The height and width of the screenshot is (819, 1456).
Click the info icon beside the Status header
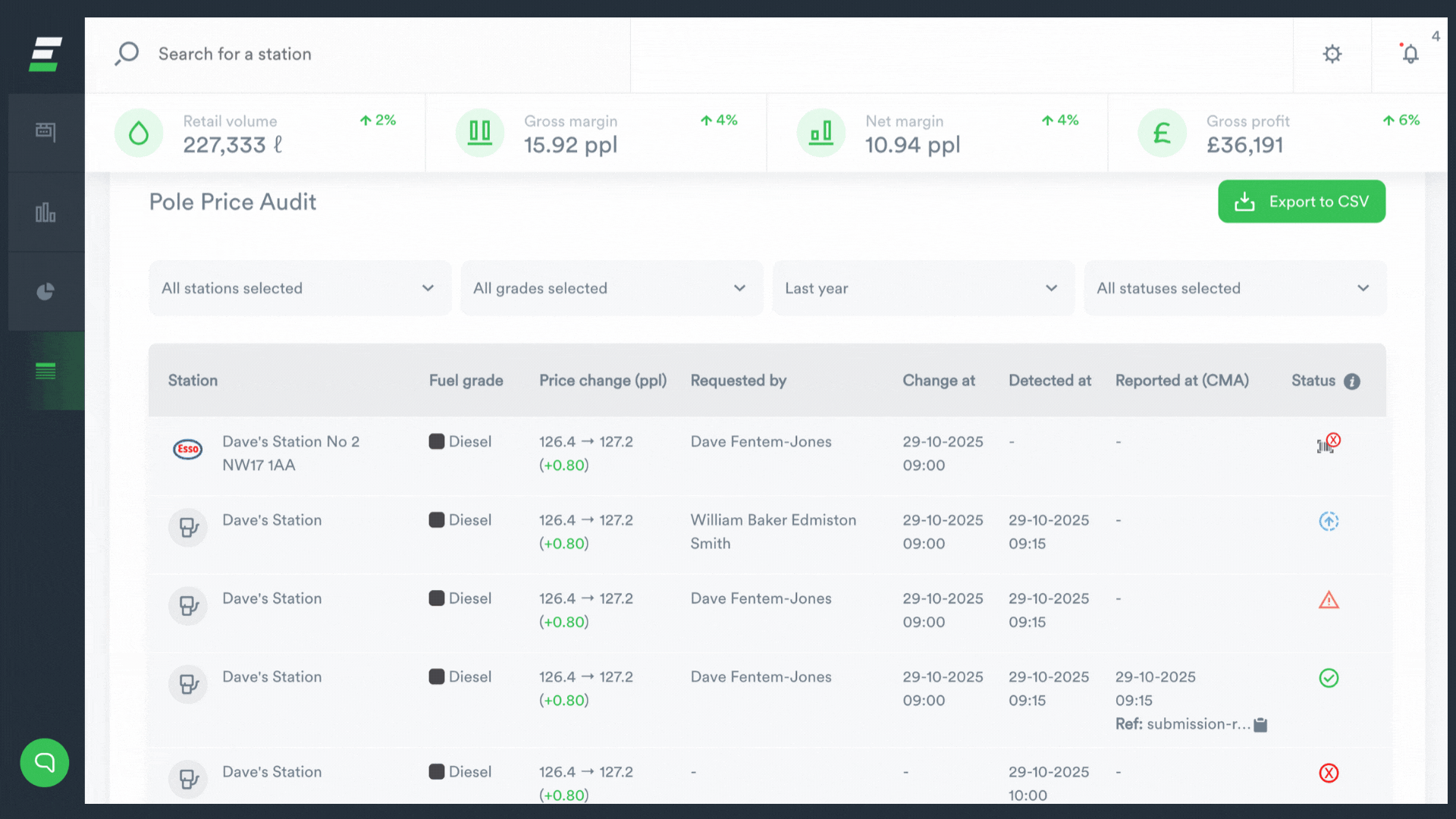coord(1354,381)
